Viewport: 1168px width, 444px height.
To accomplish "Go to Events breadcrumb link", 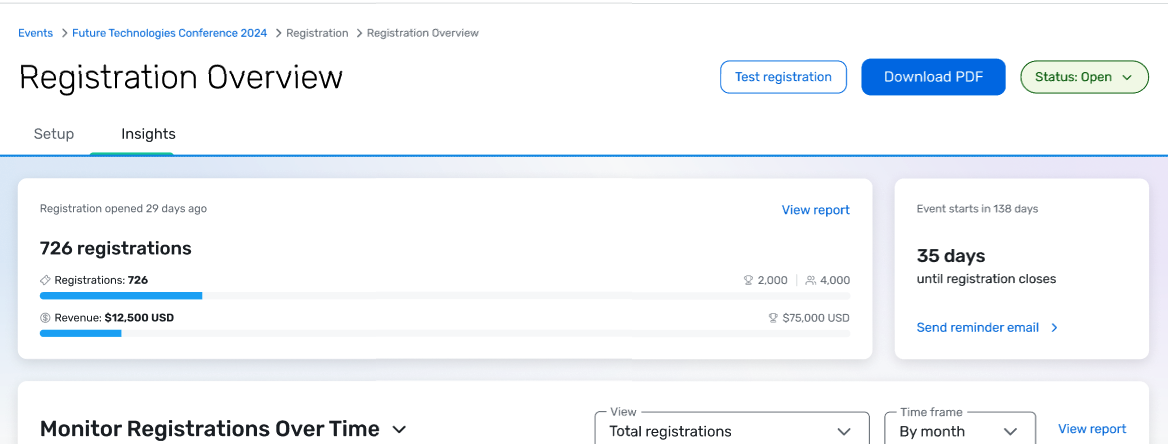I will click(x=36, y=33).
